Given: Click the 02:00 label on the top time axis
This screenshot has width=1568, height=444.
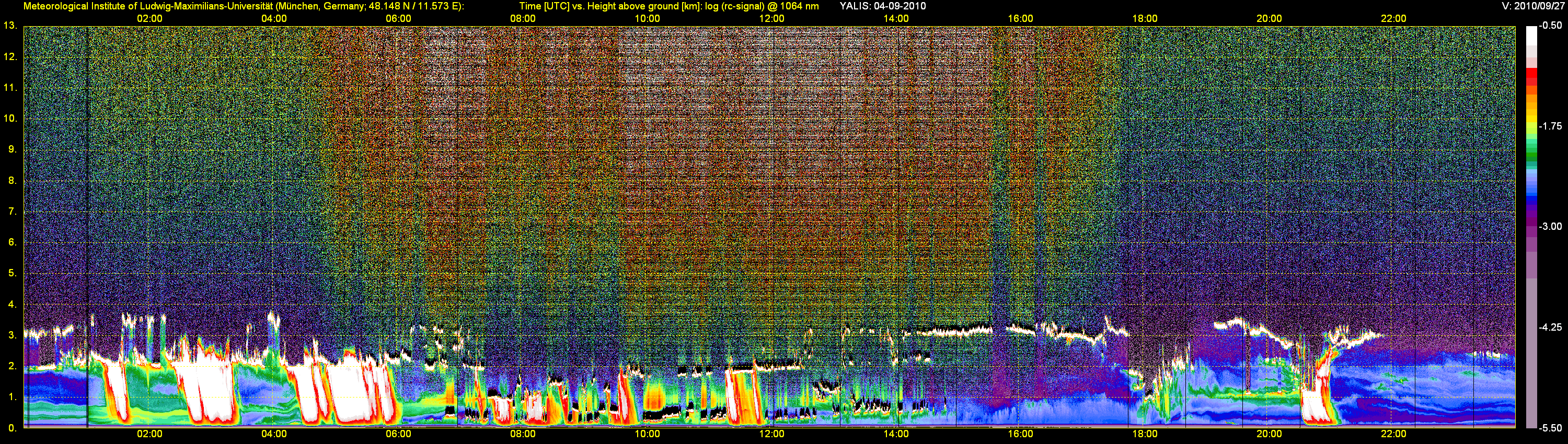Looking at the screenshot, I should pos(149,19).
